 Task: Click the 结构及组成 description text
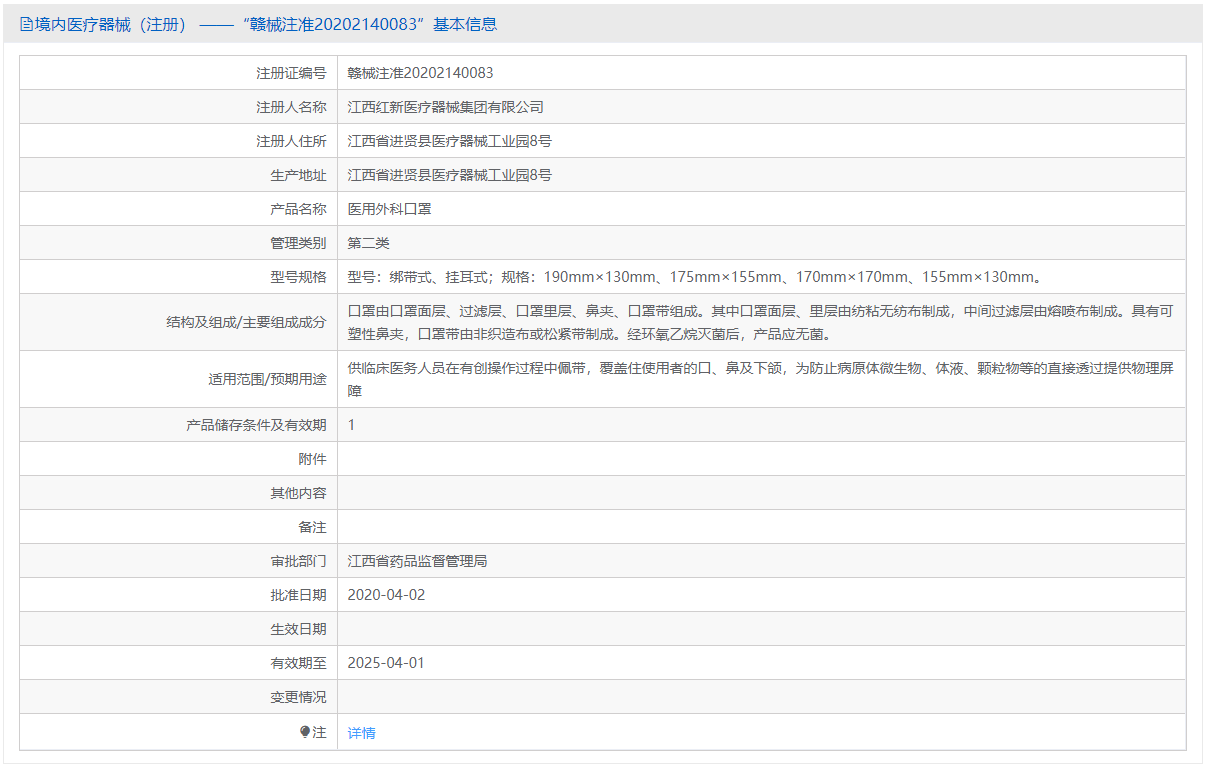click(760, 322)
